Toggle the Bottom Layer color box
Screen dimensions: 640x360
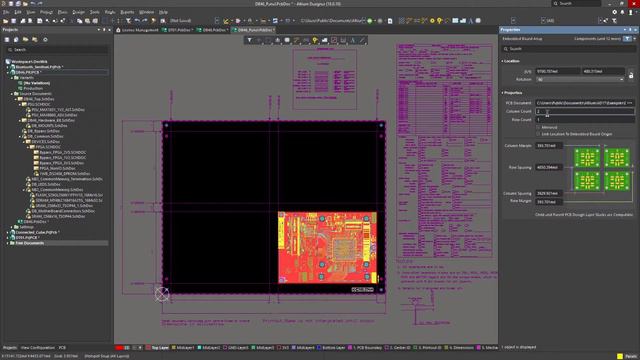(320, 348)
